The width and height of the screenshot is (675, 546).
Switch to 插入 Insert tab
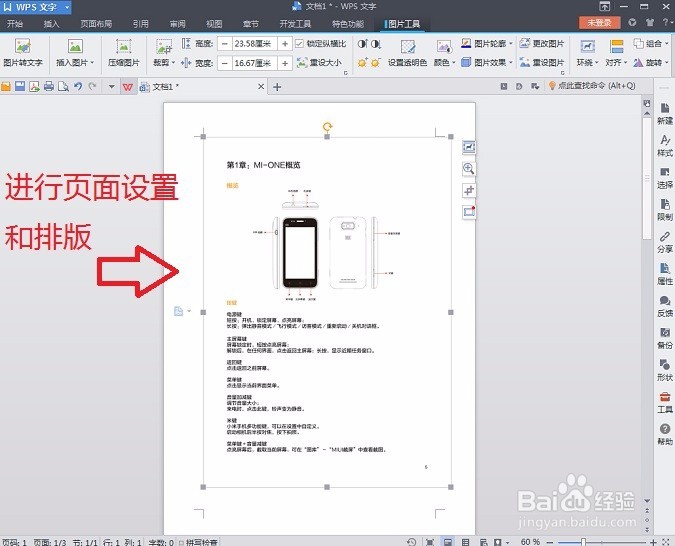(51, 24)
